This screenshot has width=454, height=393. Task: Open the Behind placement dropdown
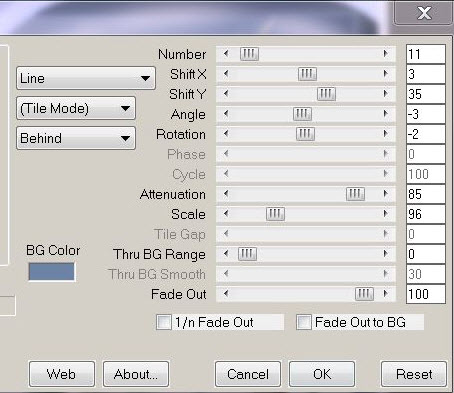(x=76, y=138)
